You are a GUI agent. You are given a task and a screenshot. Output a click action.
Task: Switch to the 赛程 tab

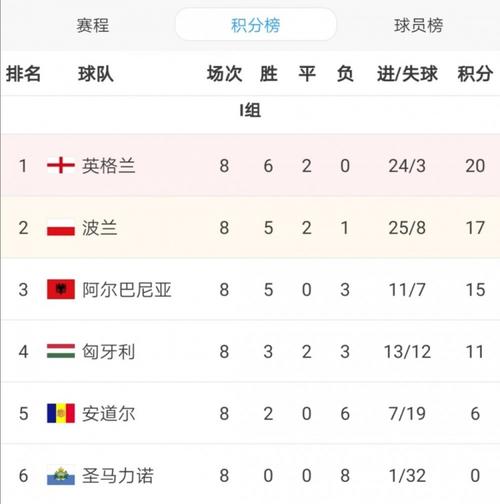pyautogui.click(x=92, y=26)
